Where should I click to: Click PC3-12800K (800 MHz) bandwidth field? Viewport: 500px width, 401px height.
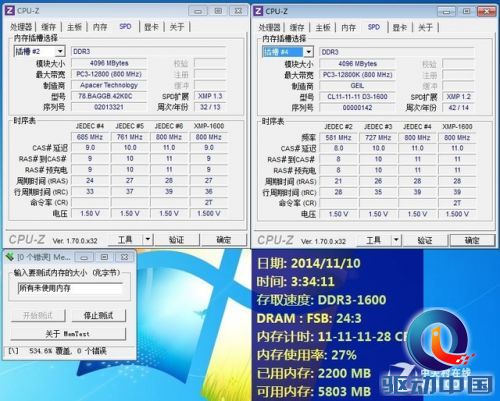point(357,75)
